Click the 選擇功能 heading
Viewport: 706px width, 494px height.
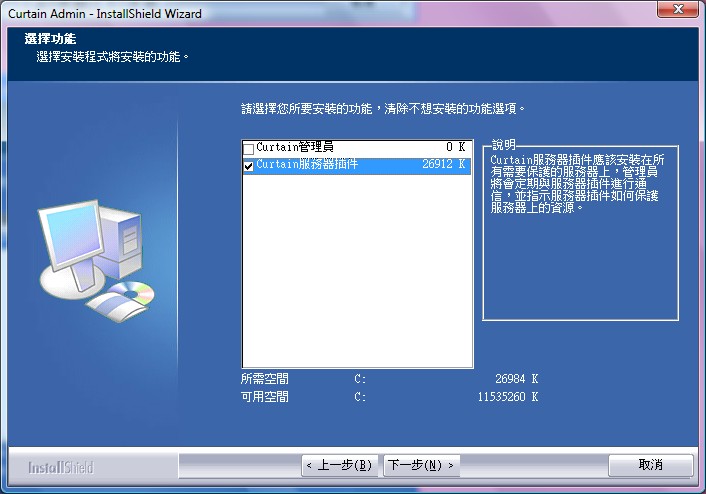(x=50, y=39)
